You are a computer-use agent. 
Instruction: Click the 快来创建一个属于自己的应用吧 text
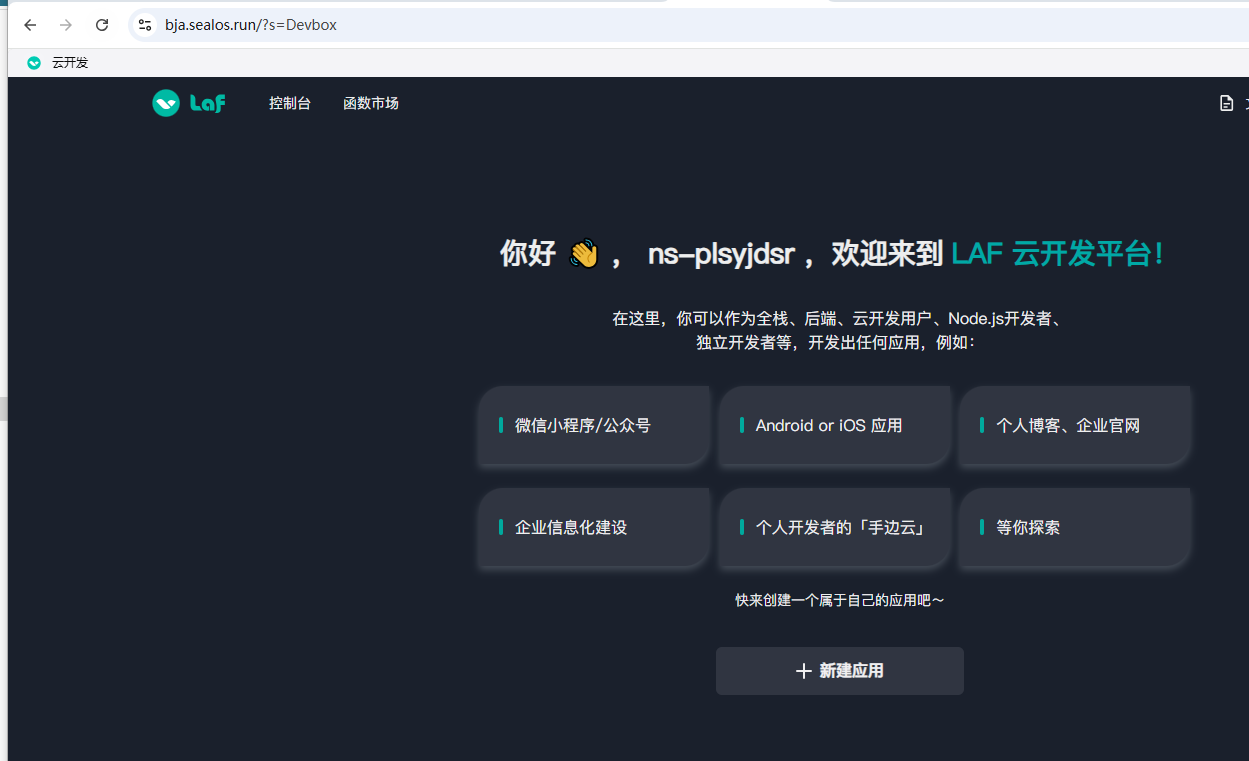[x=840, y=600]
